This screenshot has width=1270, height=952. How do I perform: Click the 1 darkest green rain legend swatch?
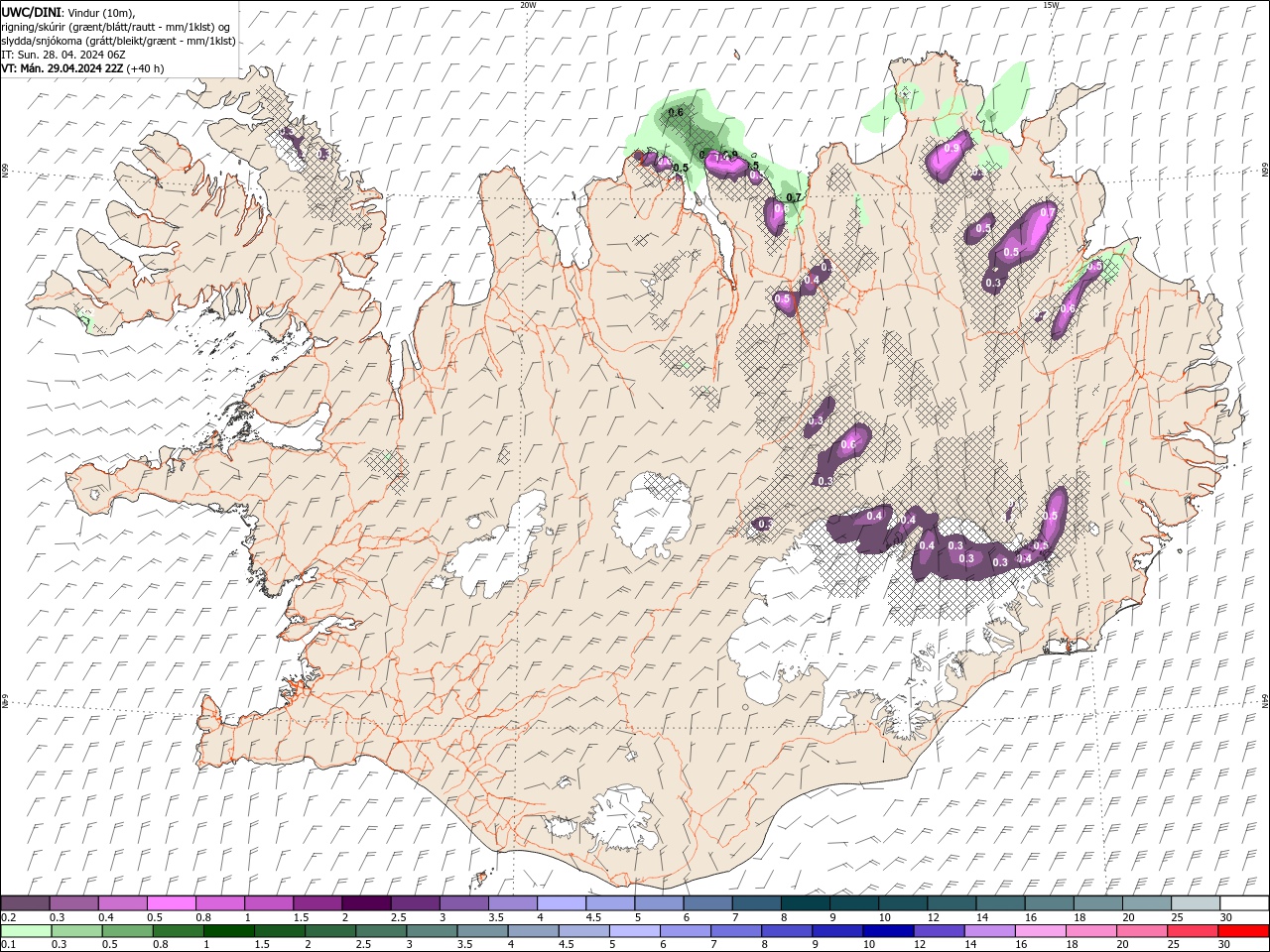pos(228,930)
